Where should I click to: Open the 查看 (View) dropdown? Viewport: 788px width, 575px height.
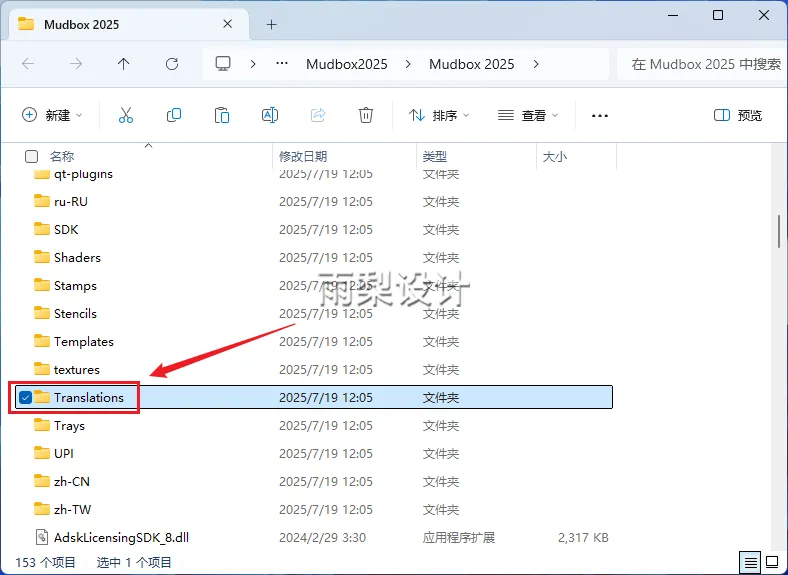tap(528, 115)
